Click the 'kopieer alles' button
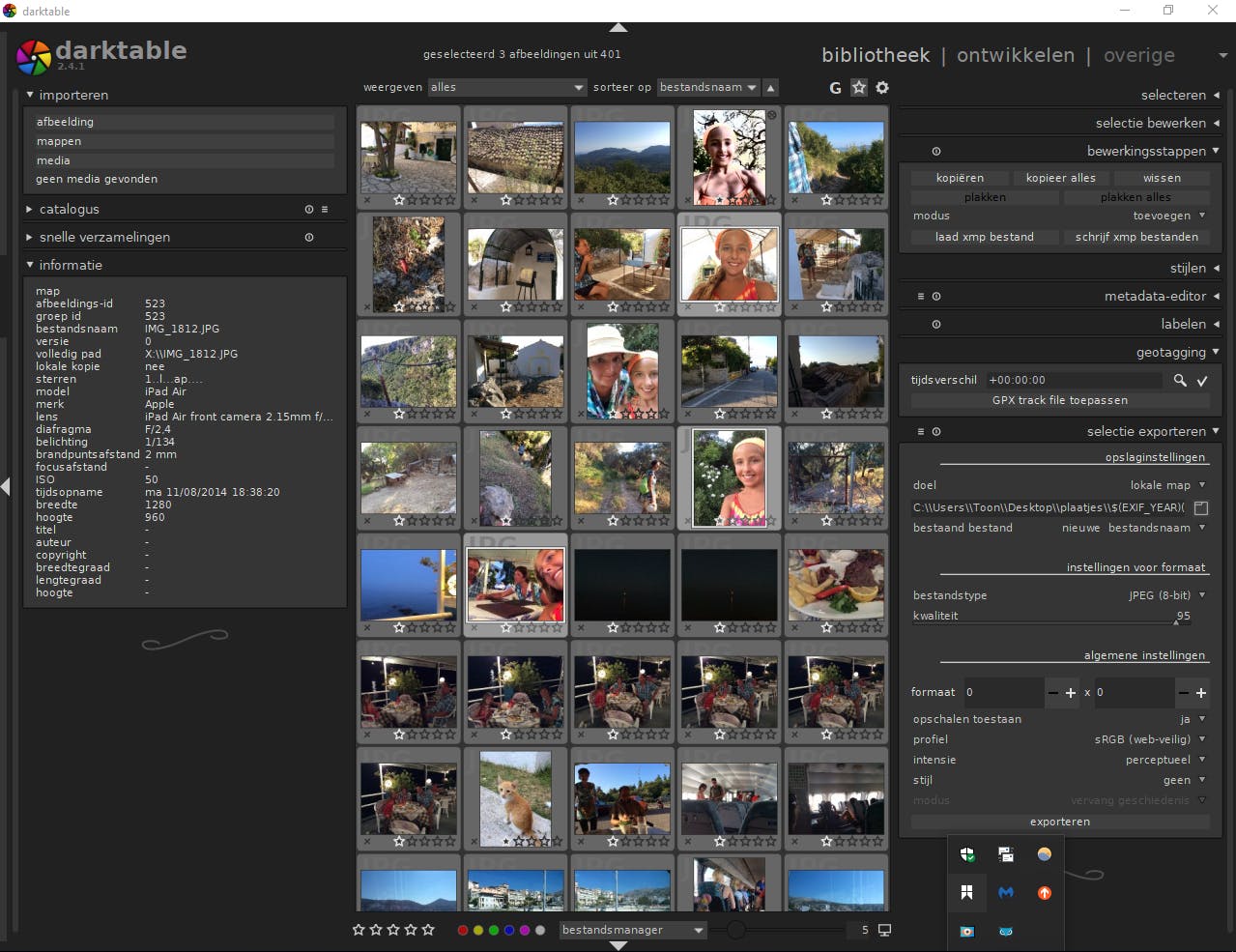 pyautogui.click(x=1060, y=178)
